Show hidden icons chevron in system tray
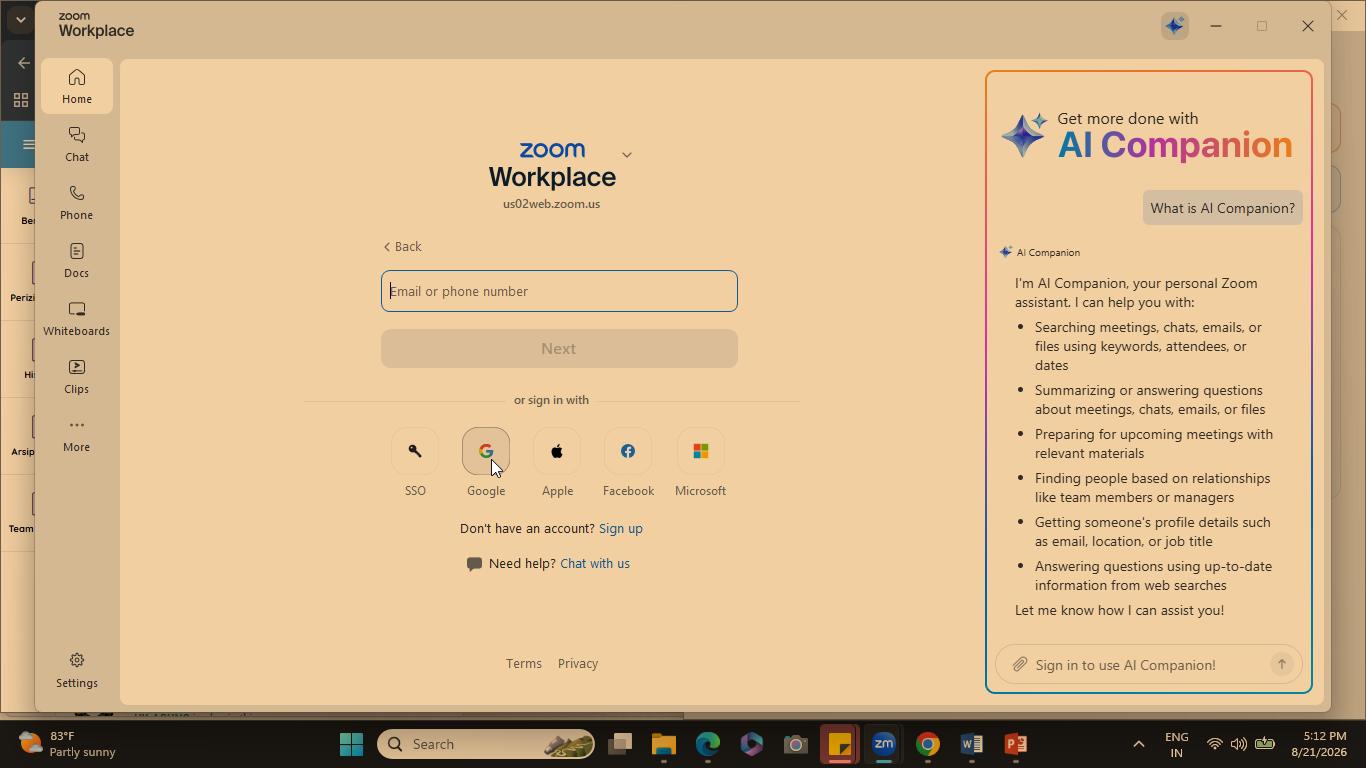Screen dimensions: 1366x768 tap(1138, 744)
